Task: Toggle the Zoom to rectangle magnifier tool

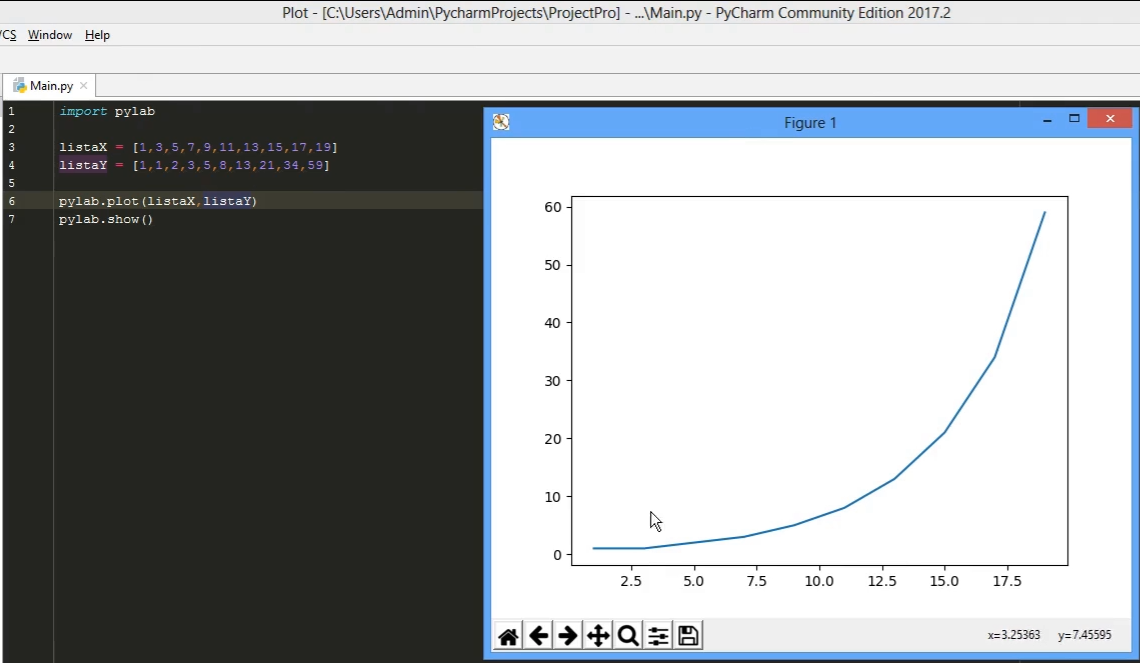Action: pos(628,636)
